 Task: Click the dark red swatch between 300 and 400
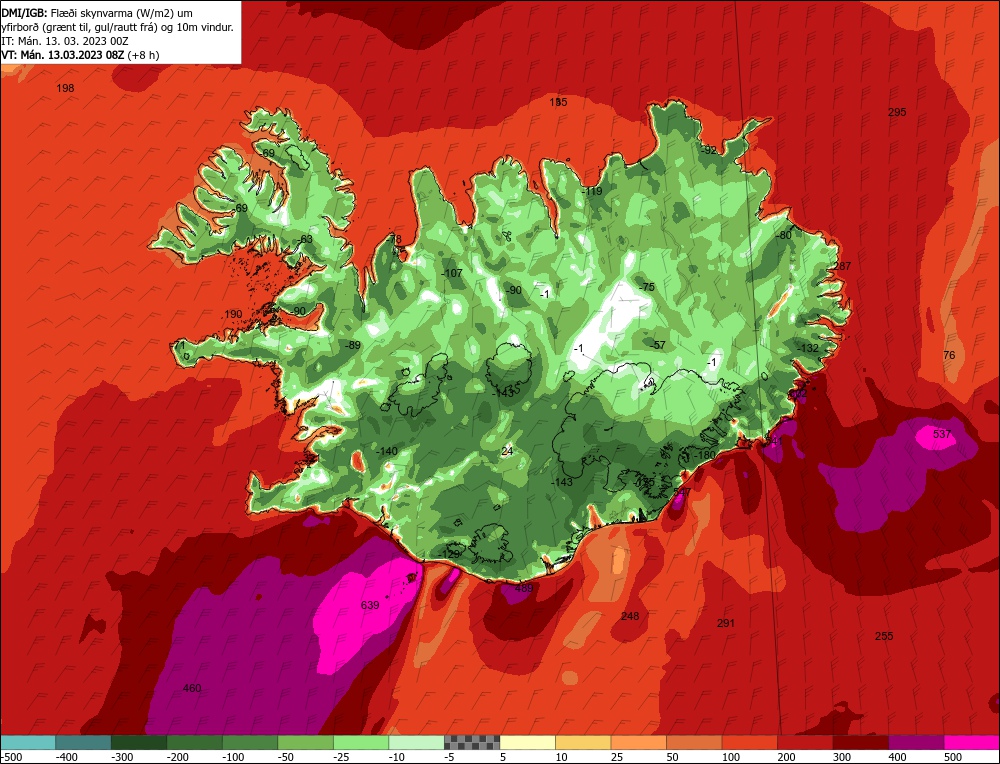[860, 742]
